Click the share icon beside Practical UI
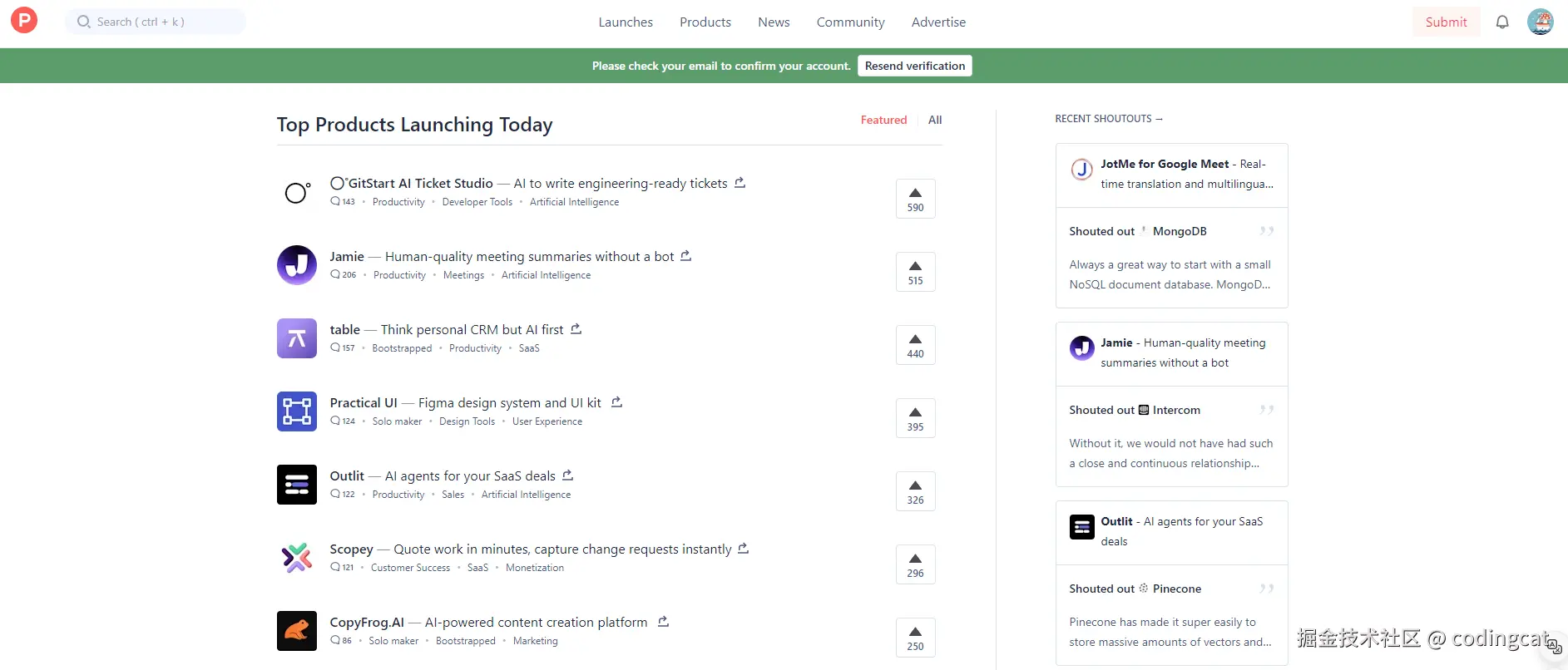1568x670 pixels. point(616,402)
